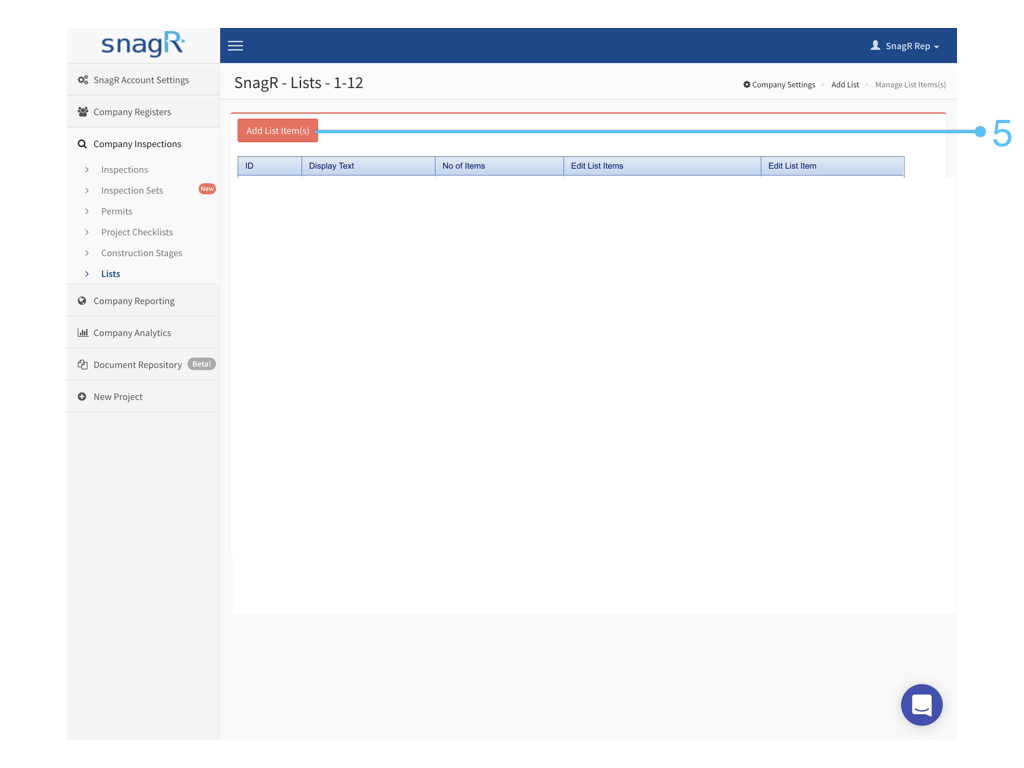Open the chat support bubble
This screenshot has width=1024, height=768.
point(921,705)
